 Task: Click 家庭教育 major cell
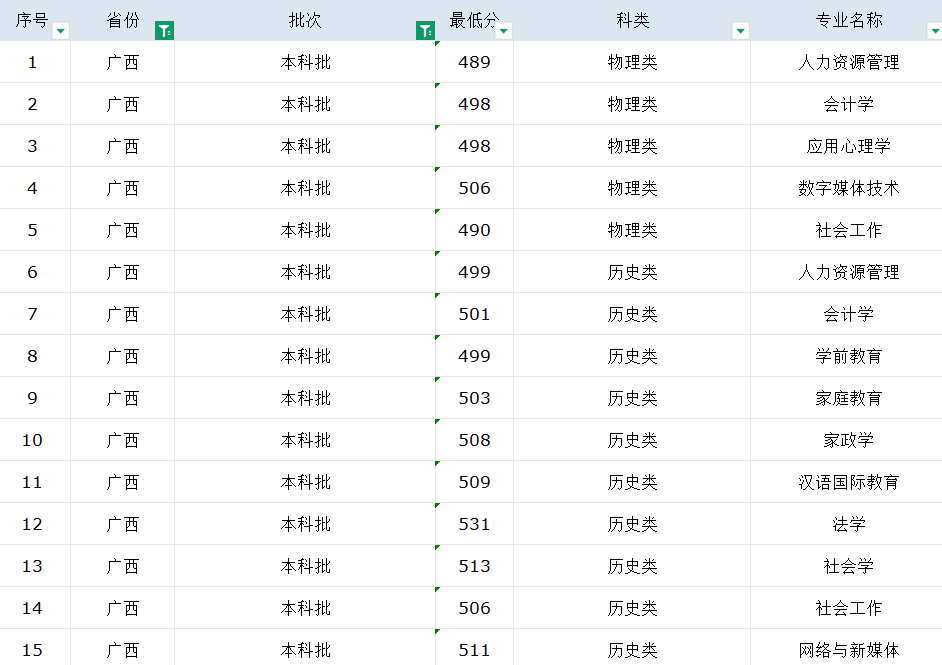848,398
